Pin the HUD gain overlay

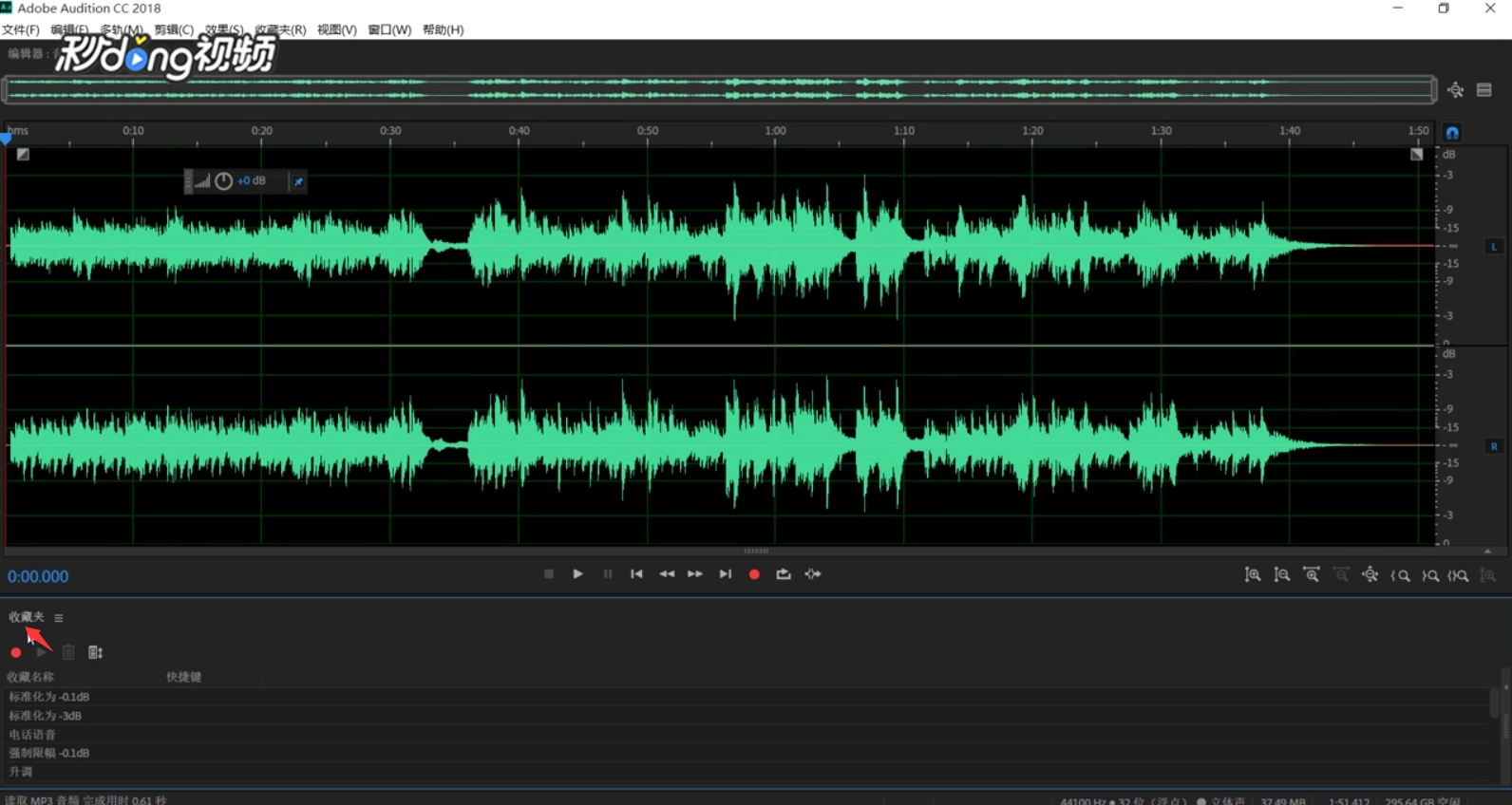[x=298, y=181]
